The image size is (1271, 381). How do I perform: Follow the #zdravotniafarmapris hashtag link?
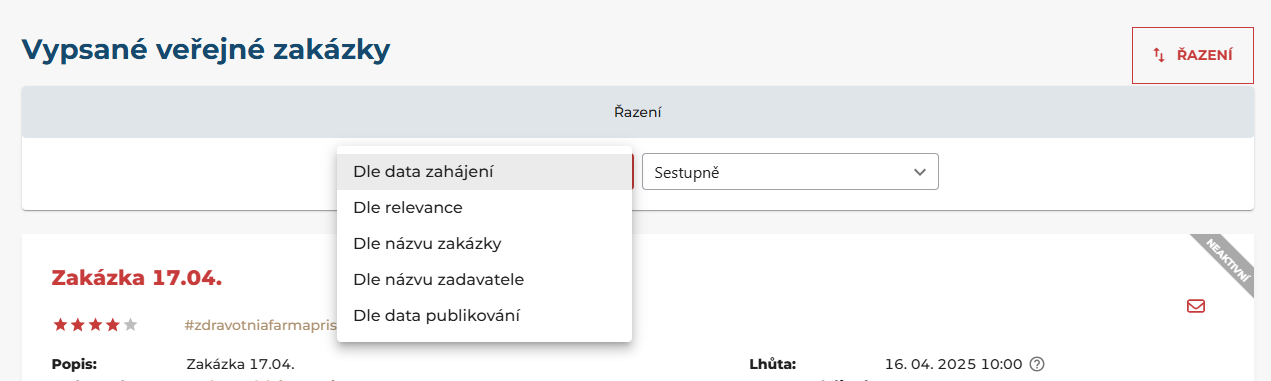[x=260, y=325]
